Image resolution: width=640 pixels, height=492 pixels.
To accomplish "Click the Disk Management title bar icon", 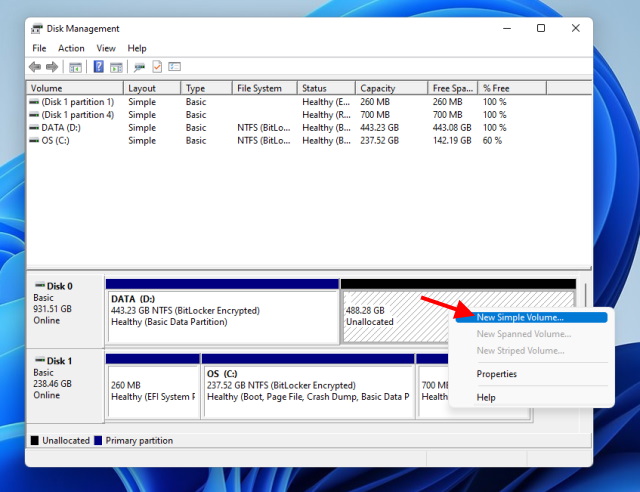I will 37,29.
